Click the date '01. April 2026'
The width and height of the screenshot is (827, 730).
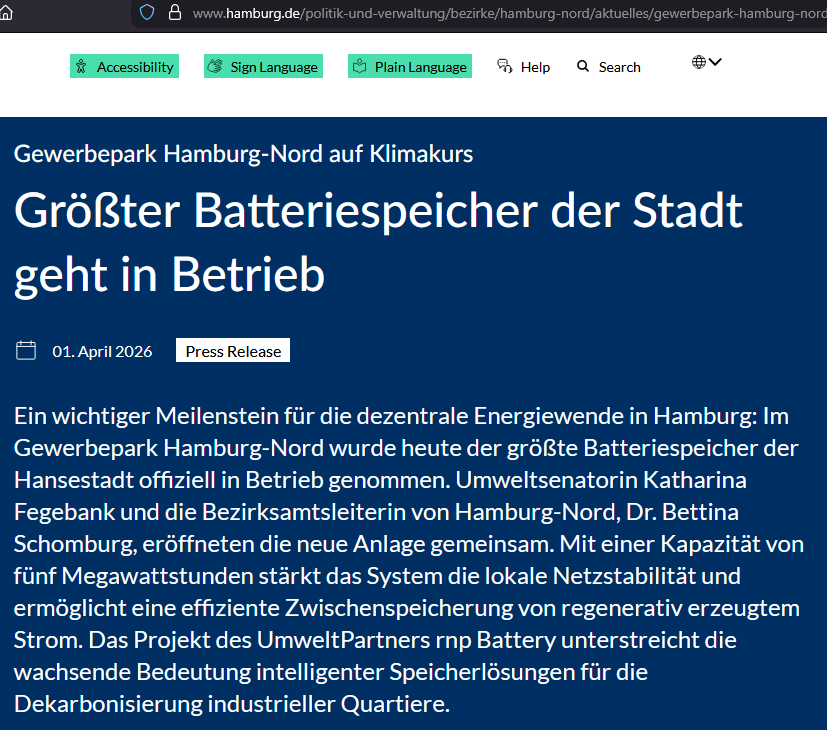102,352
